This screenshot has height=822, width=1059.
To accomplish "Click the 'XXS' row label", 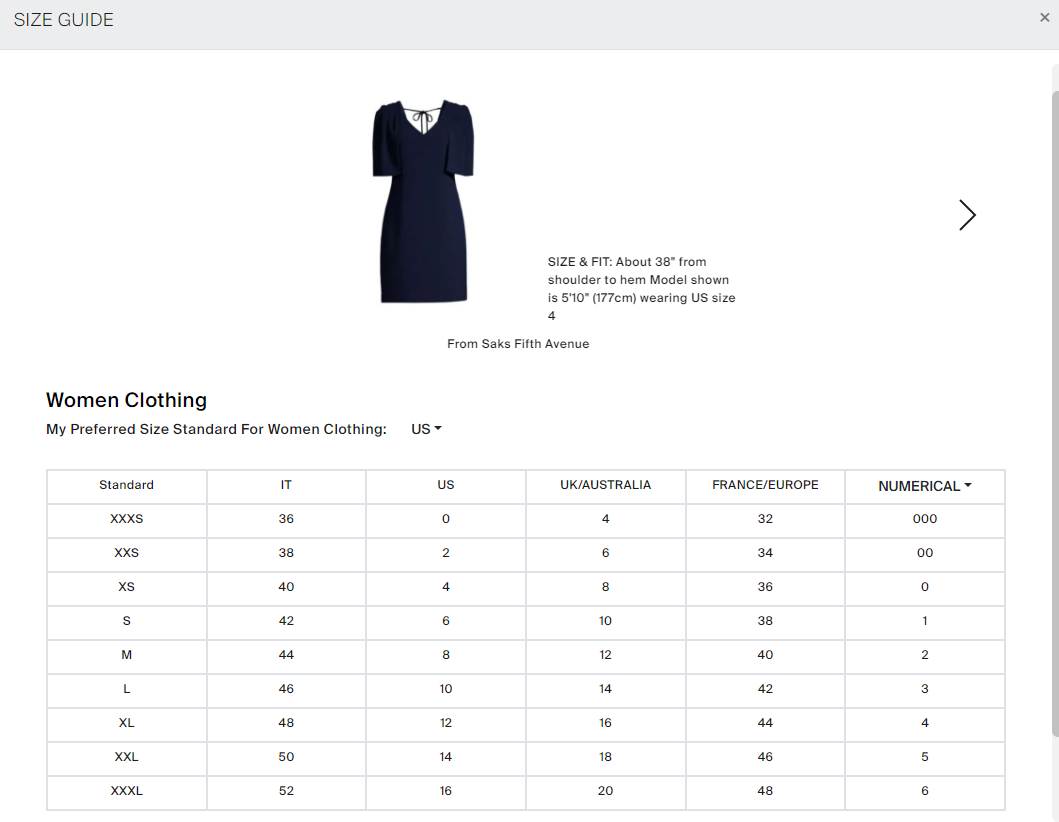I will tap(126, 553).
